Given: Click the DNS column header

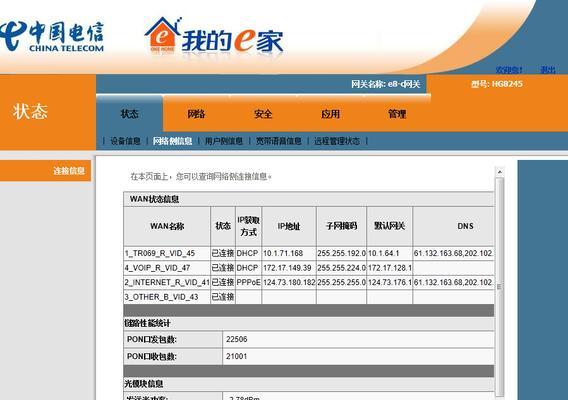Looking at the screenshot, I should [465, 226].
